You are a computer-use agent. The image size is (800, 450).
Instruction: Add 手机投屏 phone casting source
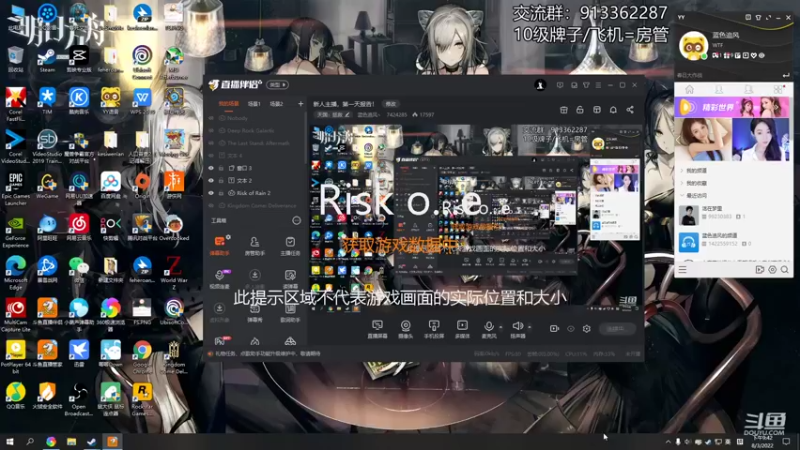click(434, 329)
